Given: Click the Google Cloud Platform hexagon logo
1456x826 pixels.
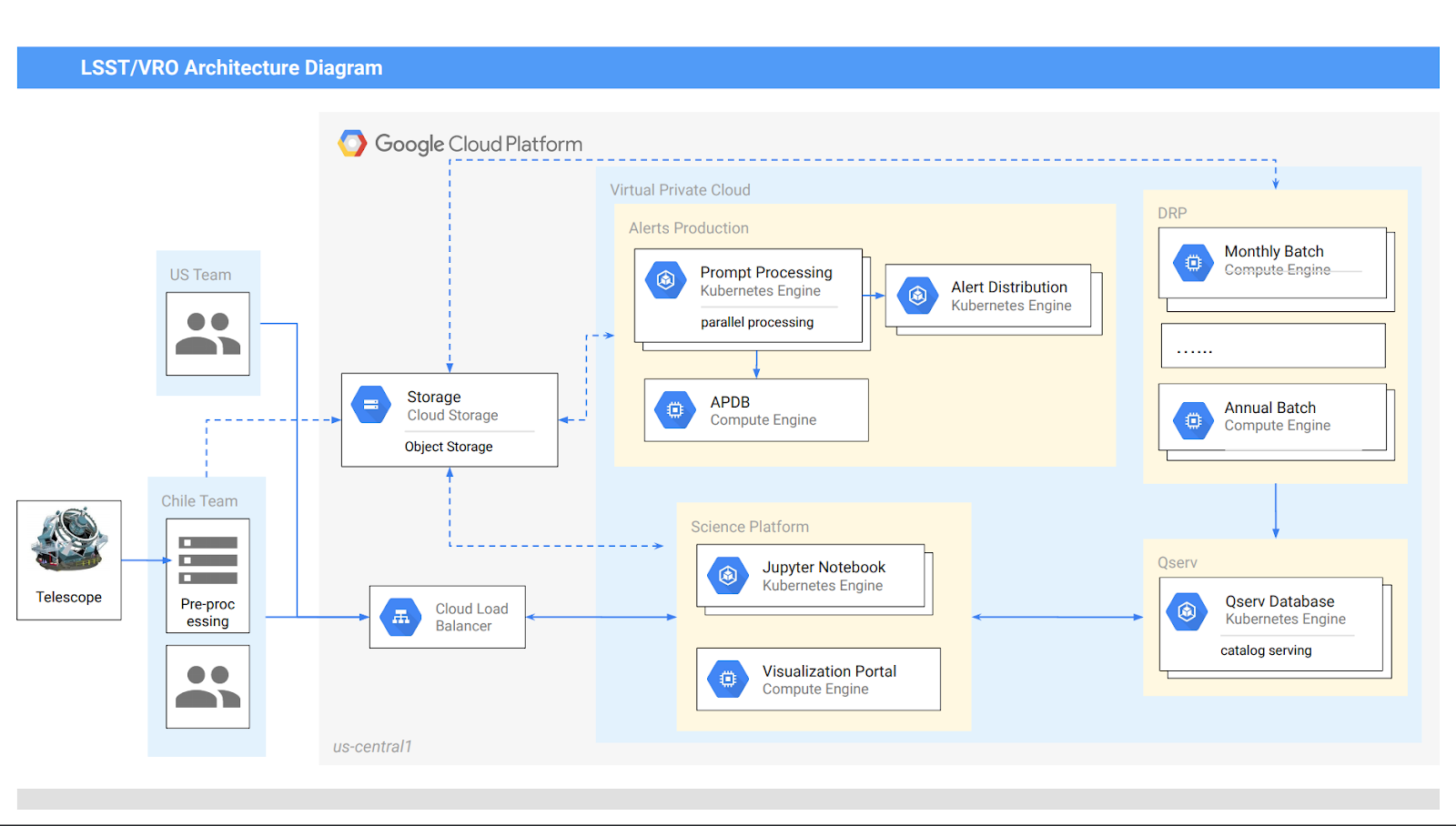Looking at the screenshot, I should click(353, 144).
